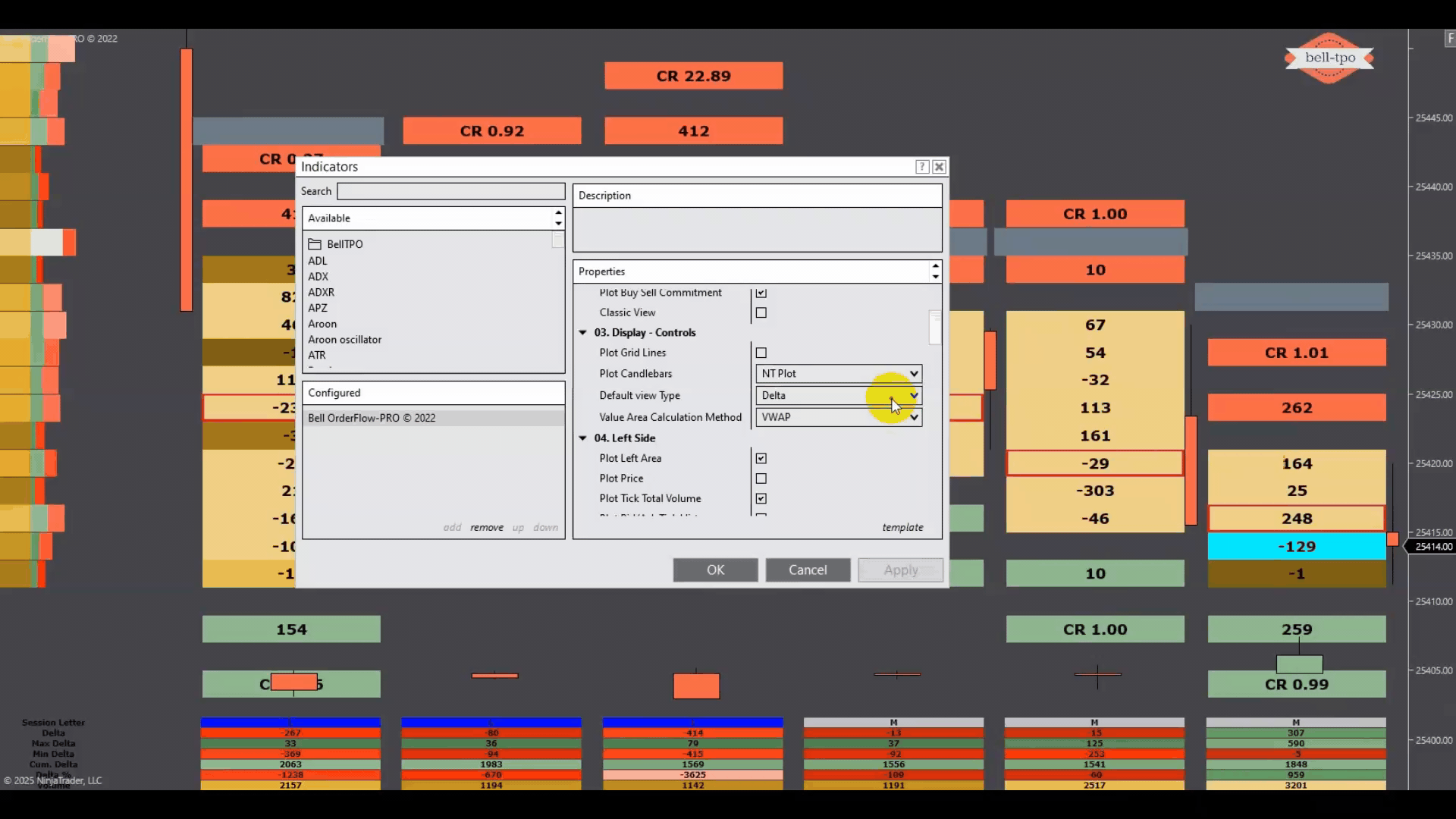Collapse the 03. Display - Controls section
Image resolution: width=1456 pixels, height=819 pixels.
583,333
